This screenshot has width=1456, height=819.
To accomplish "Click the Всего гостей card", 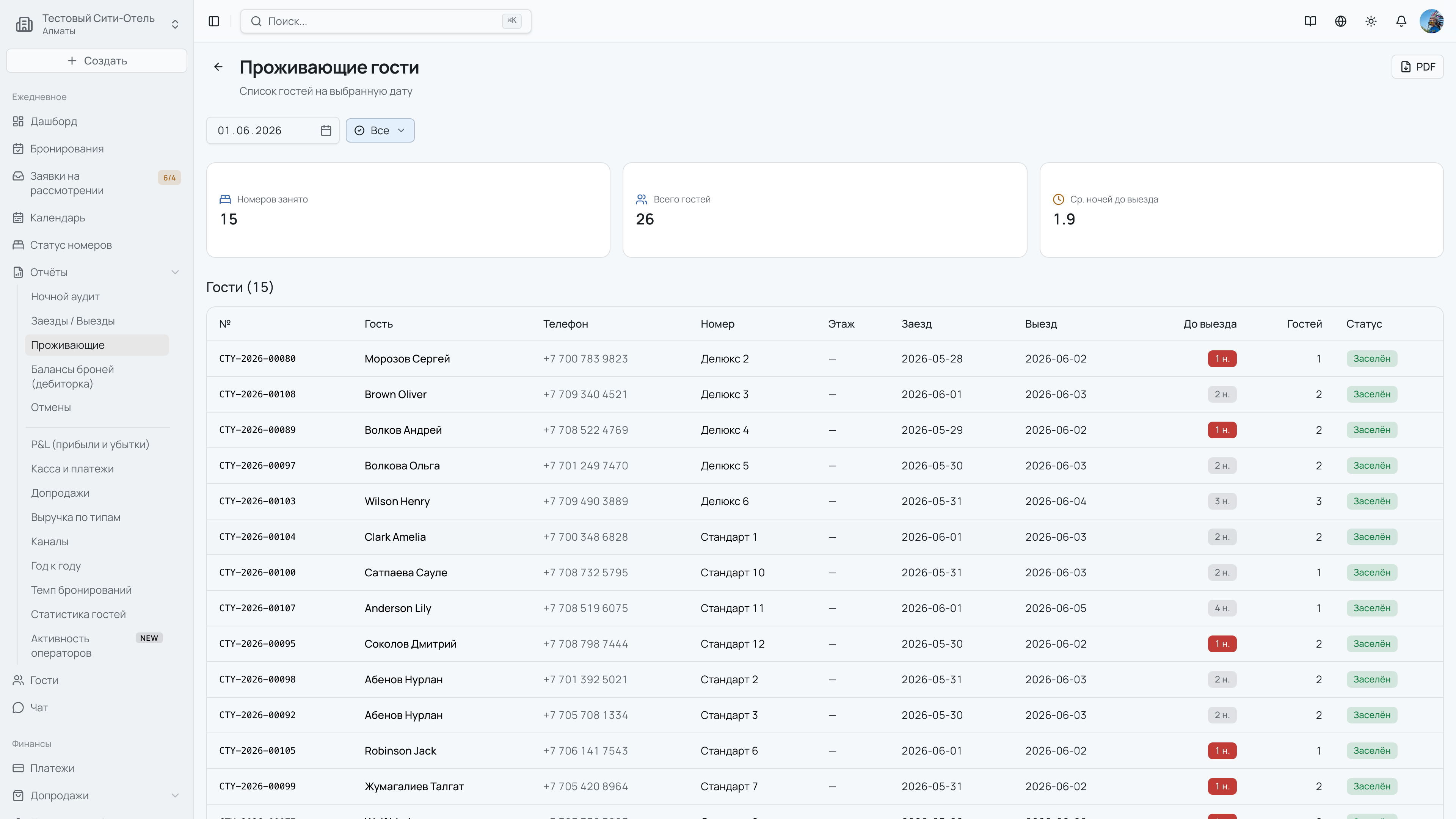I will [x=825, y=210].
